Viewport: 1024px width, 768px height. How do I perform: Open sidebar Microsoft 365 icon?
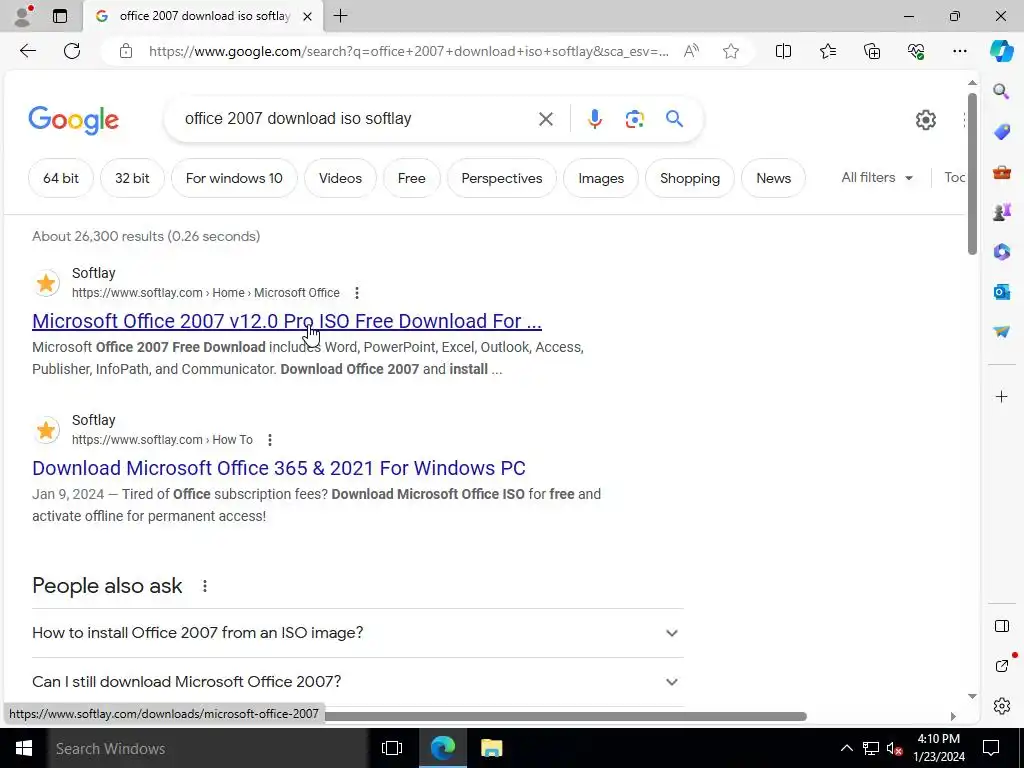1002,251
